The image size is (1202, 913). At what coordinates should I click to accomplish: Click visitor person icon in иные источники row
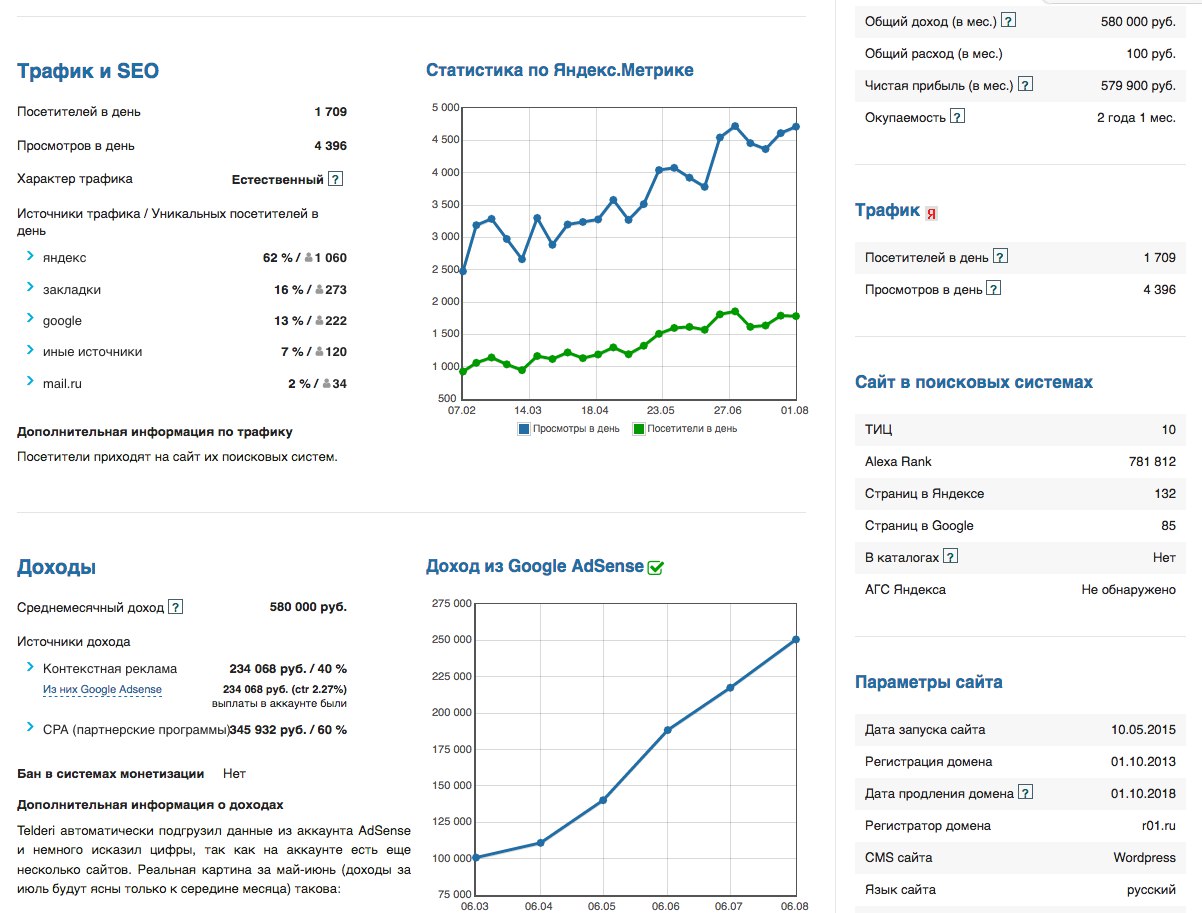tap(319, 352)
